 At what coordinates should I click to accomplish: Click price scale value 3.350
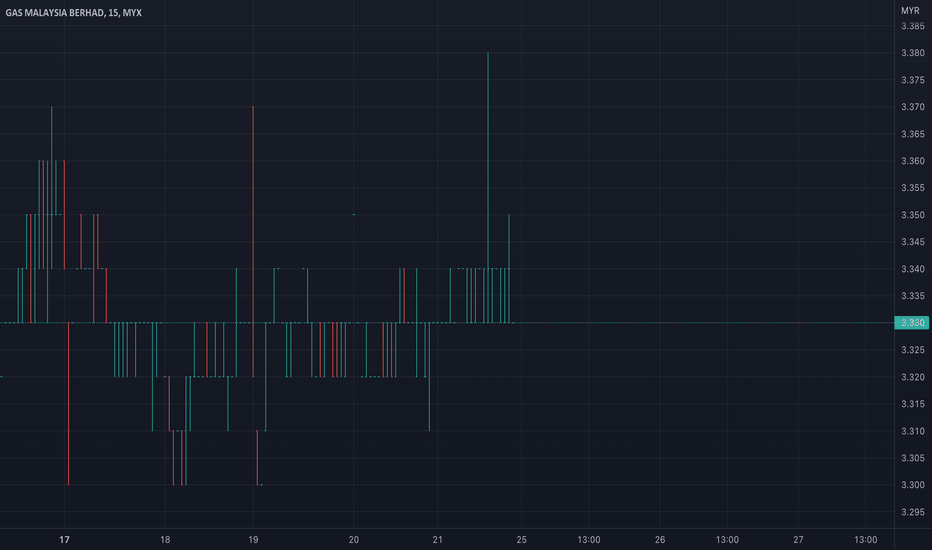coord(912,215)
